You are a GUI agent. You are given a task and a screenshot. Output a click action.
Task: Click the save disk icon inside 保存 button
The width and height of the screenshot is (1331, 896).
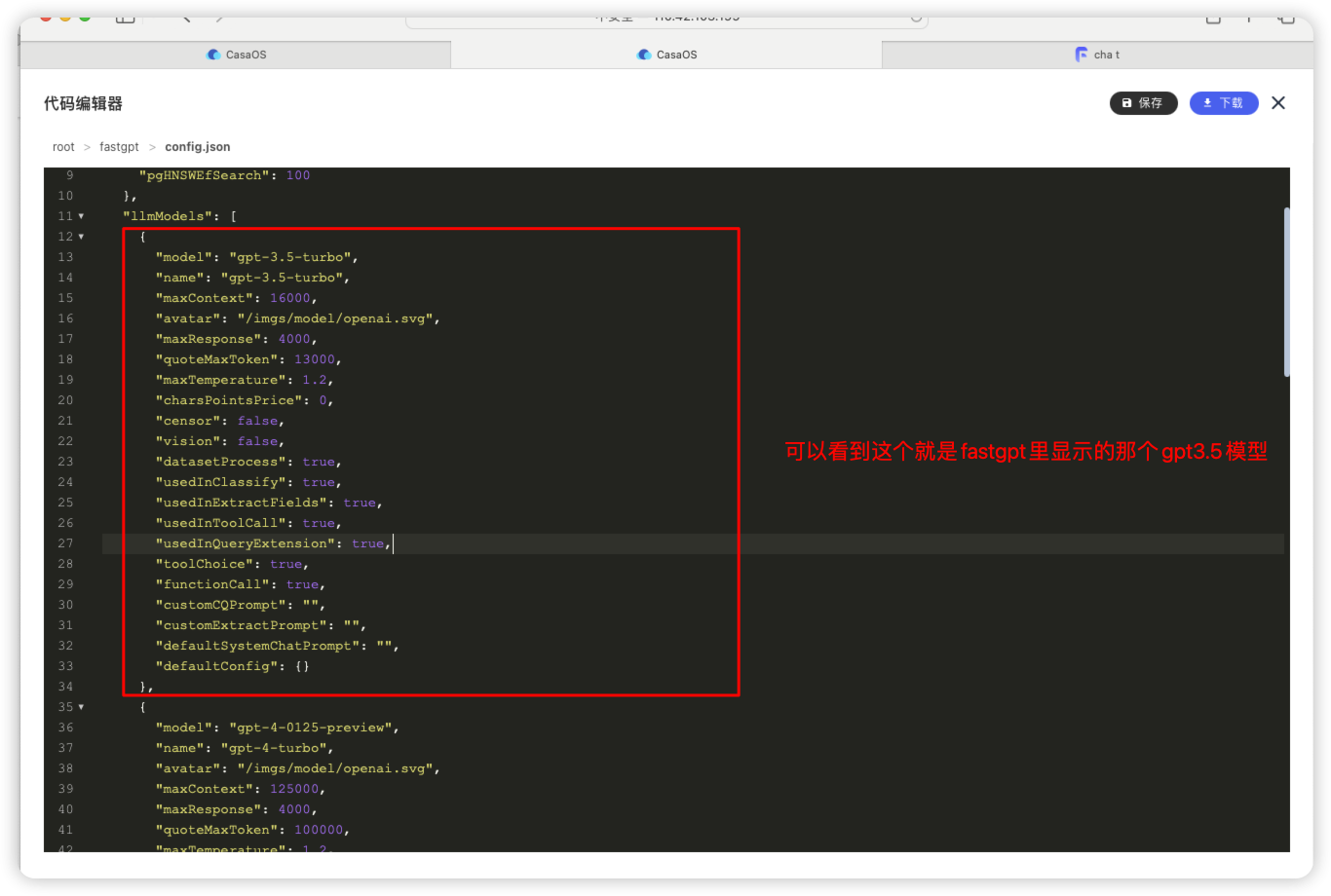[x=1126, y=102]
